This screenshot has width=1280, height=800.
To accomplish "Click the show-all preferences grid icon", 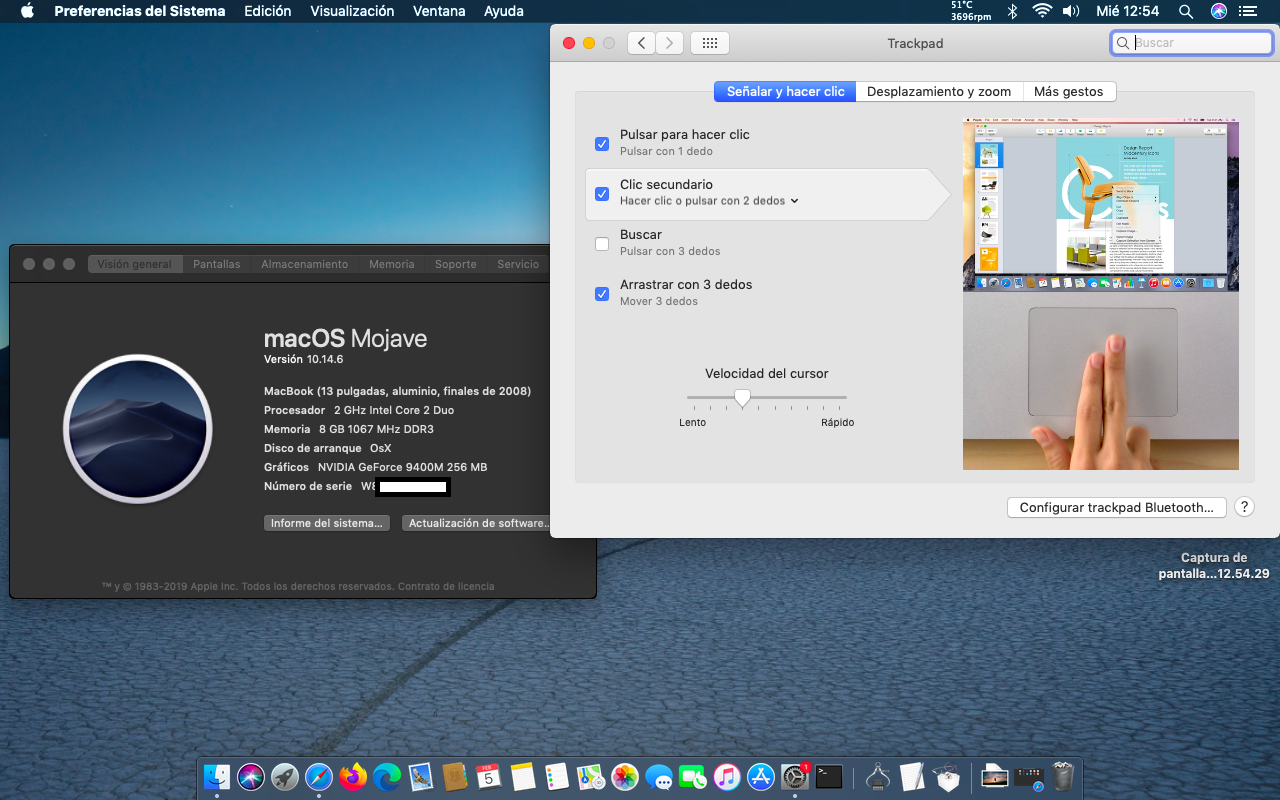I will tap(709, 43).
